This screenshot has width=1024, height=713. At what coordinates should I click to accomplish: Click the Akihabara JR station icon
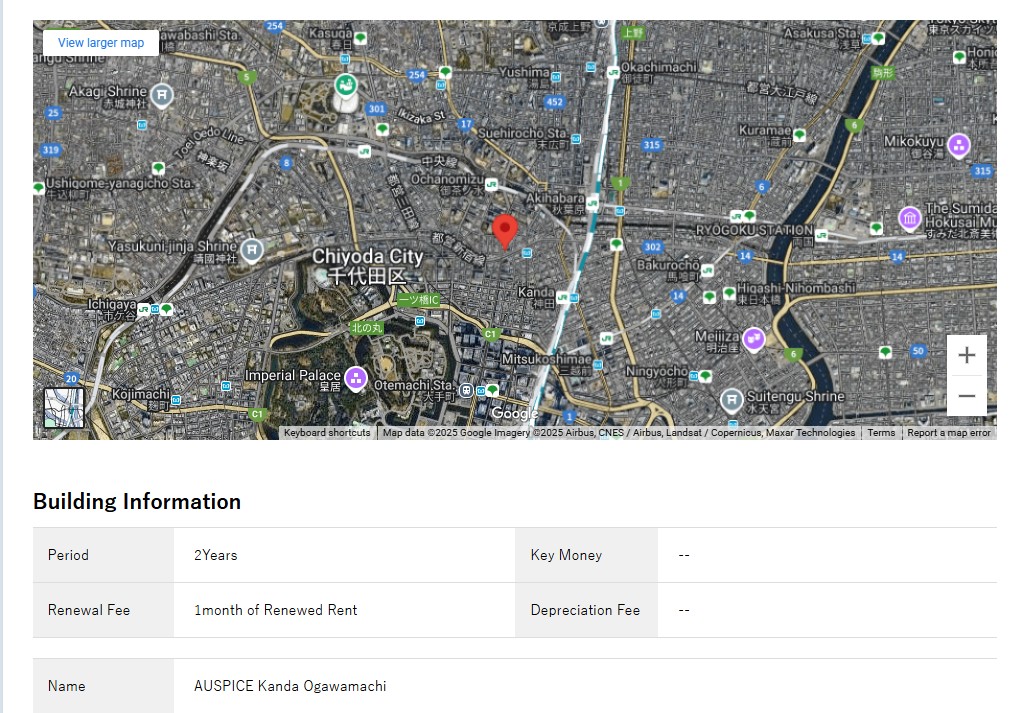(592, 203)
